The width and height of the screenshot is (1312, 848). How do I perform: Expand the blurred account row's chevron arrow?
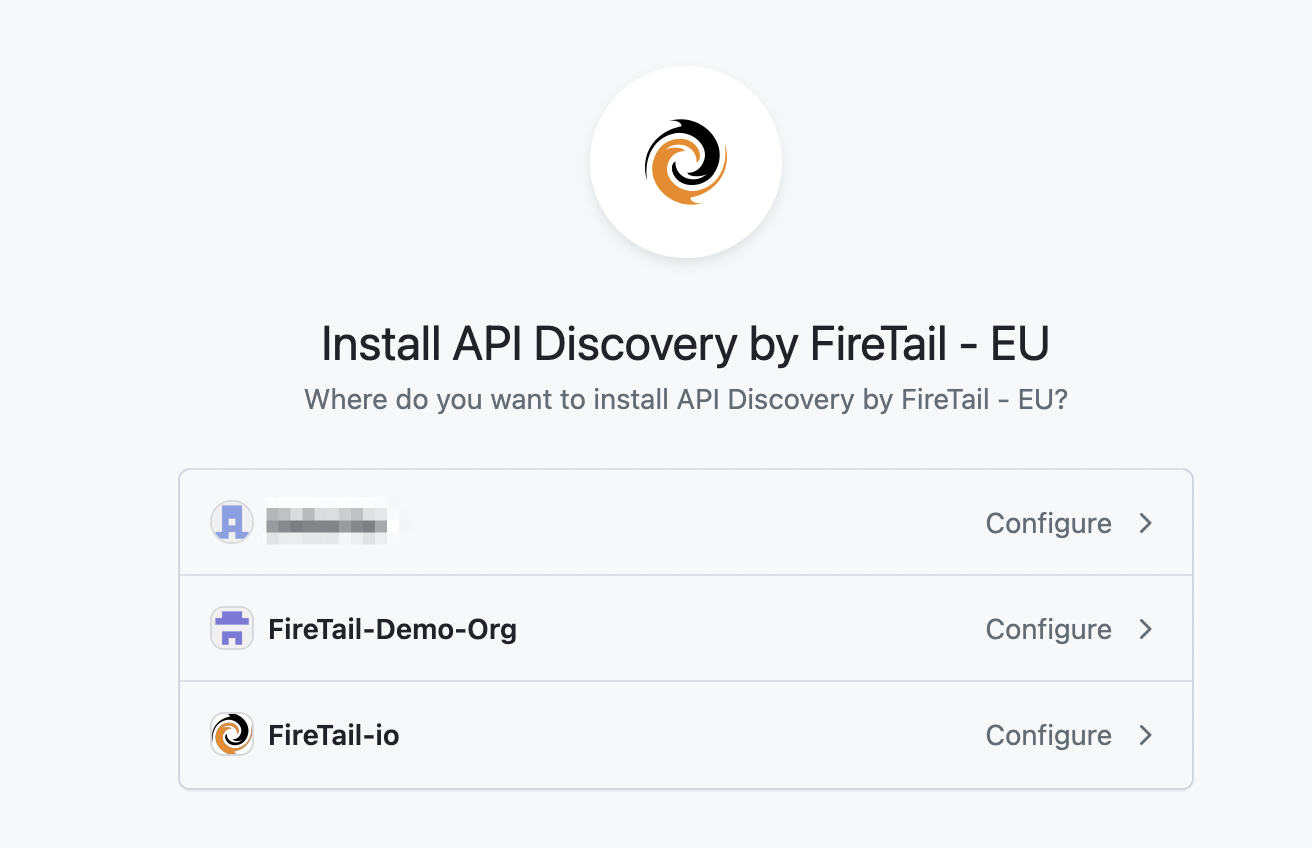pos(1146,523)
